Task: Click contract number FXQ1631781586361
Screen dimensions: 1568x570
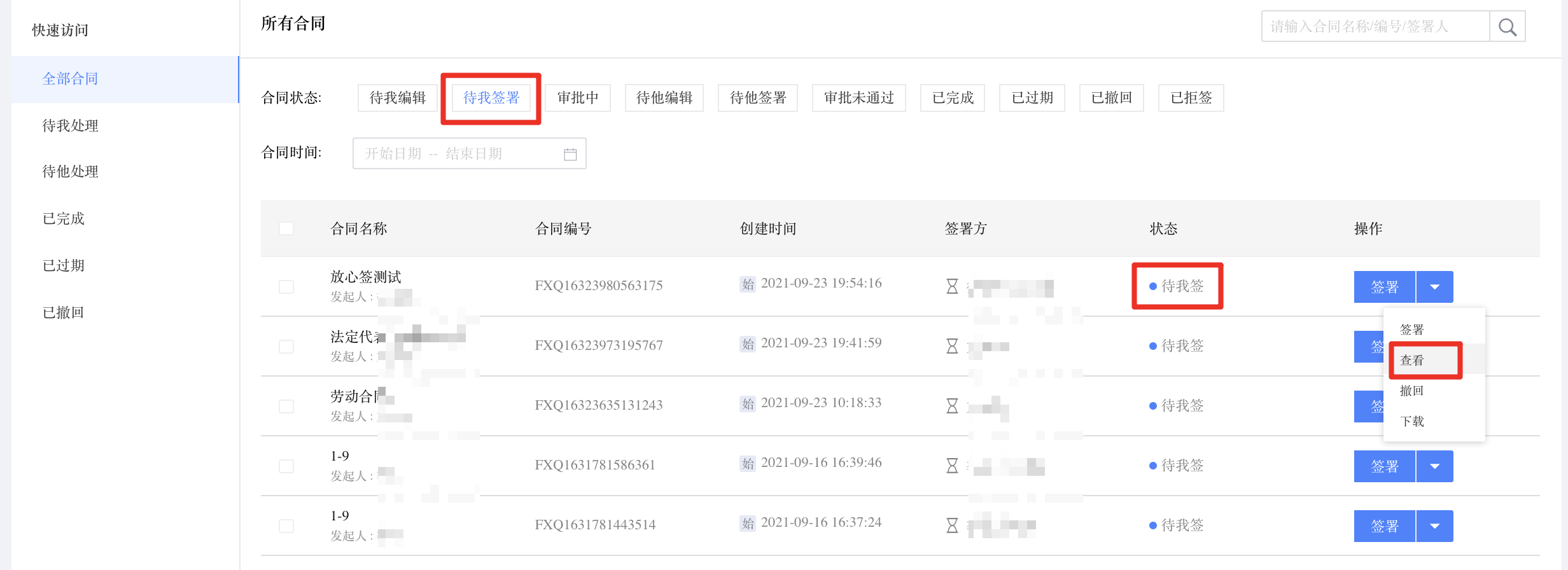Action: click(595, 465)
